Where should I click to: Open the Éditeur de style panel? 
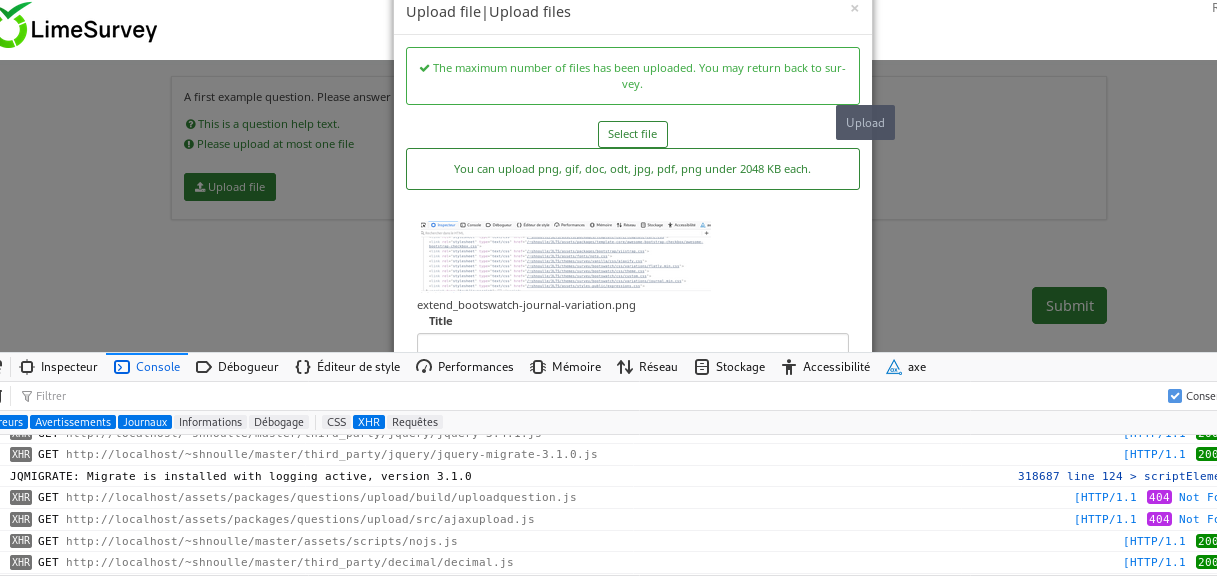pos(347,367)
